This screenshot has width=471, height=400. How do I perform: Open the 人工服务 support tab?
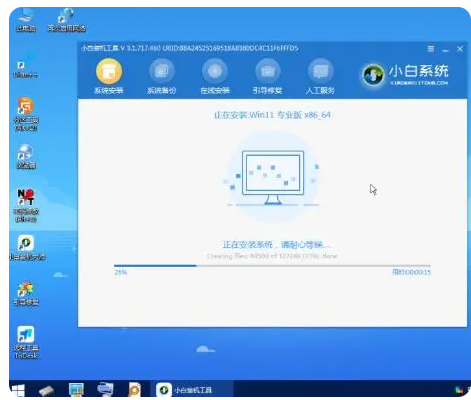(x=320, y=77)
